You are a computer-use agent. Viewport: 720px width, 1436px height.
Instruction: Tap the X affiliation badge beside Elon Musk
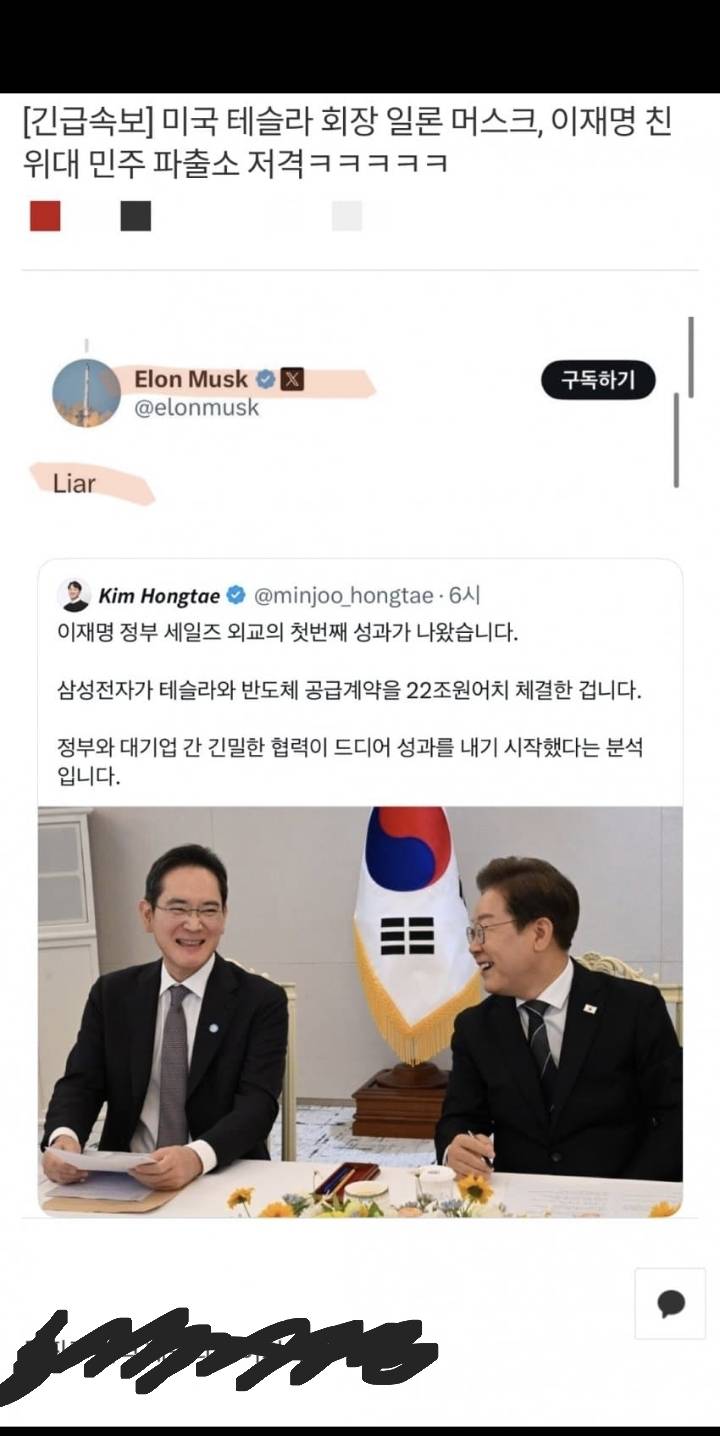[292, 379]
